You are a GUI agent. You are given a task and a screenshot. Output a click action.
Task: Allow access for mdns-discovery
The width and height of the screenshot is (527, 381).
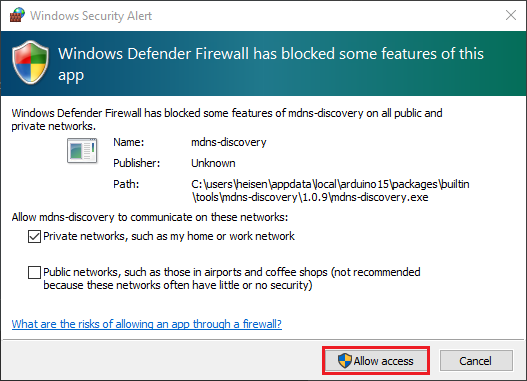pos(375,361)
